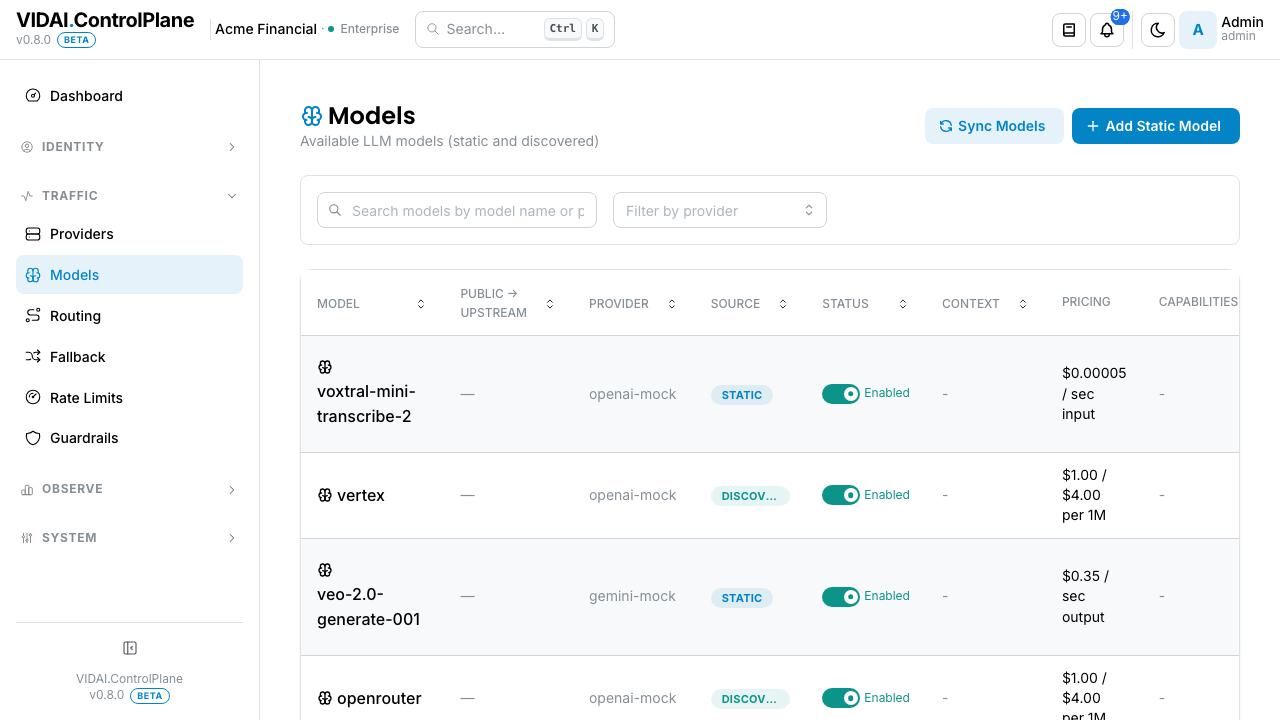This screenshot has width=1280, height=720.
Task: Click the Acme Financial organization name
Action: pyautogui.click(x=266, y=29)
